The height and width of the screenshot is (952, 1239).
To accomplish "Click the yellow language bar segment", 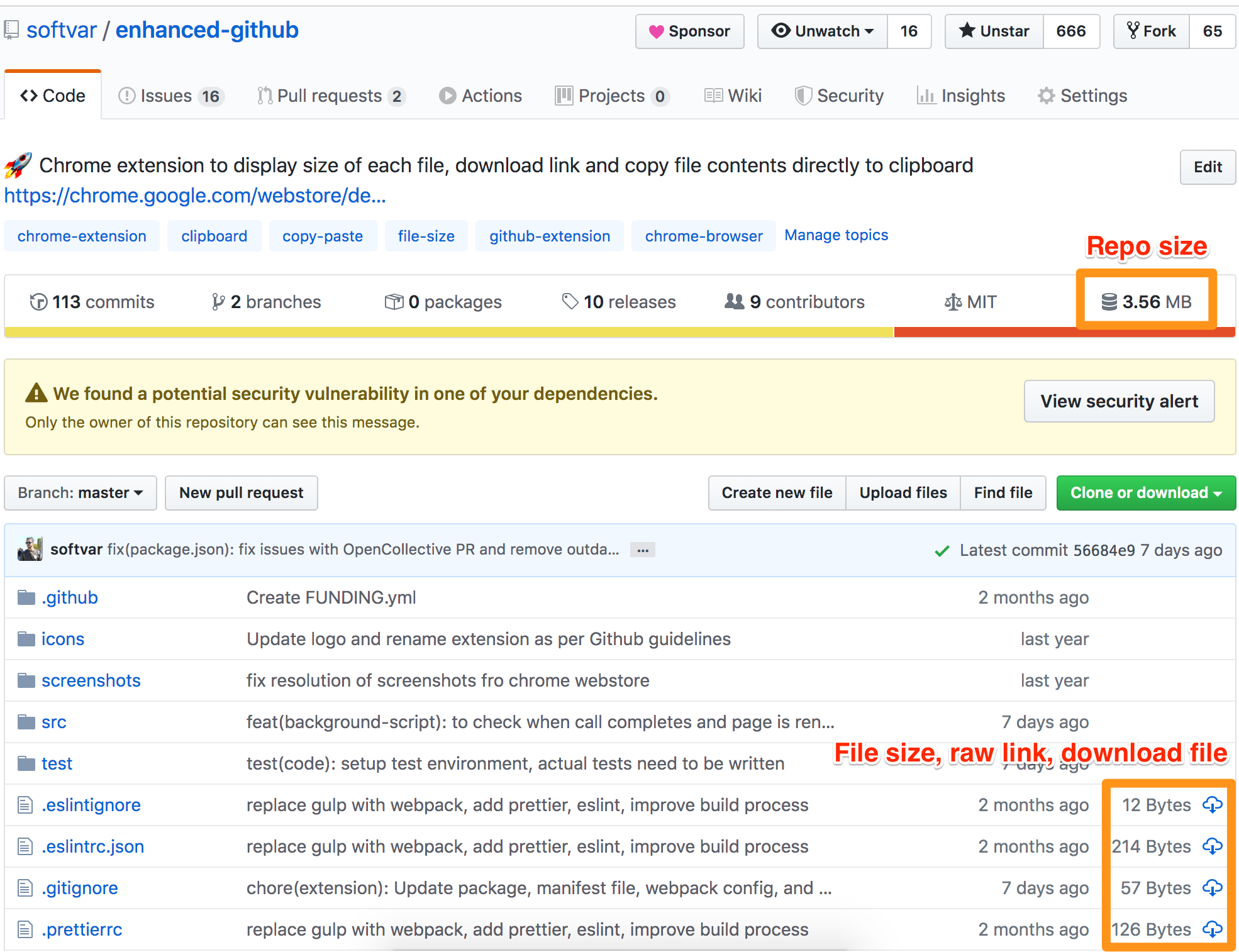I will 448,332.
